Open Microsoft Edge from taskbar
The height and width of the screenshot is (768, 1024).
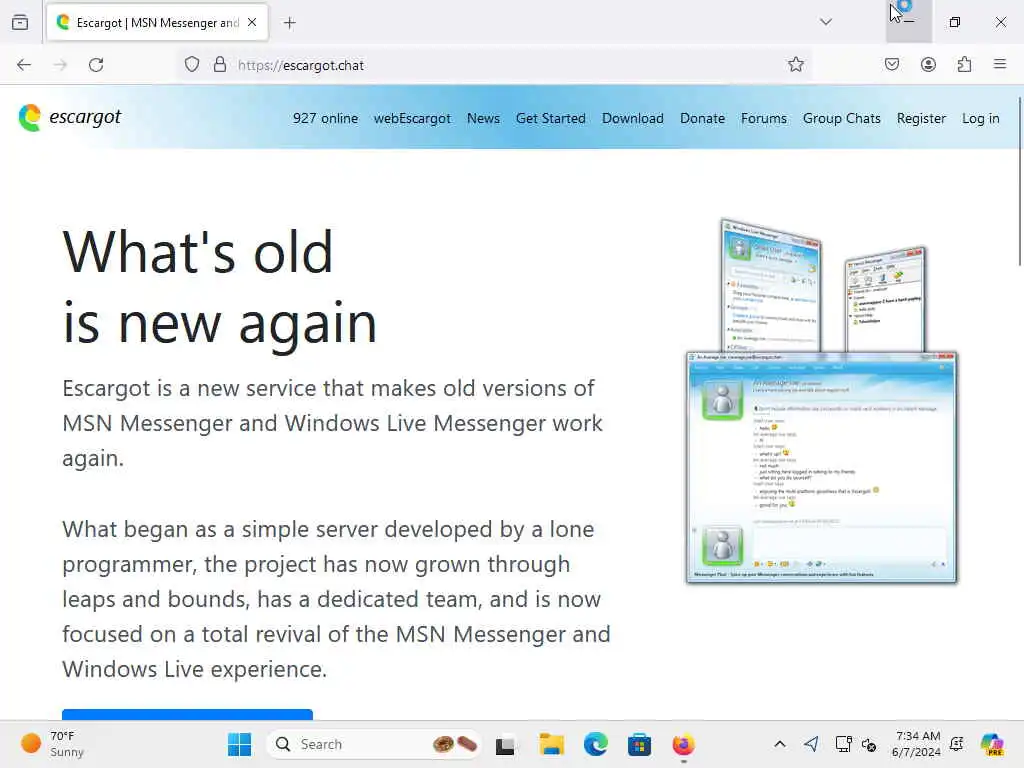(x=596, y=744)
